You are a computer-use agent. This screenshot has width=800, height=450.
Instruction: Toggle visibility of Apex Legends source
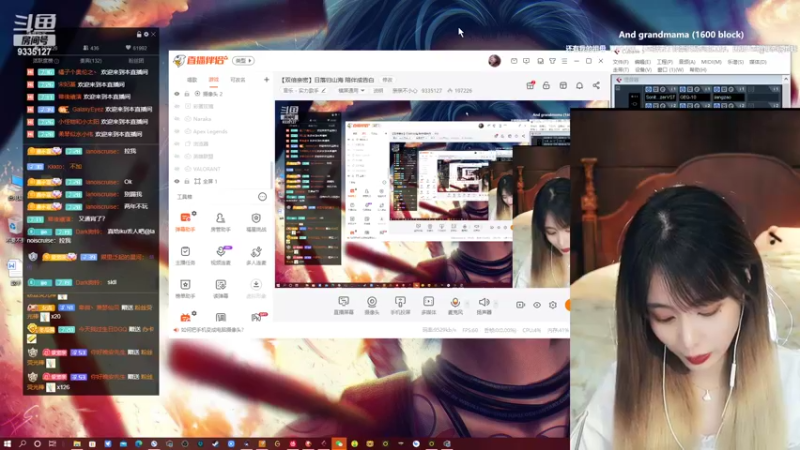click(177, 131)
